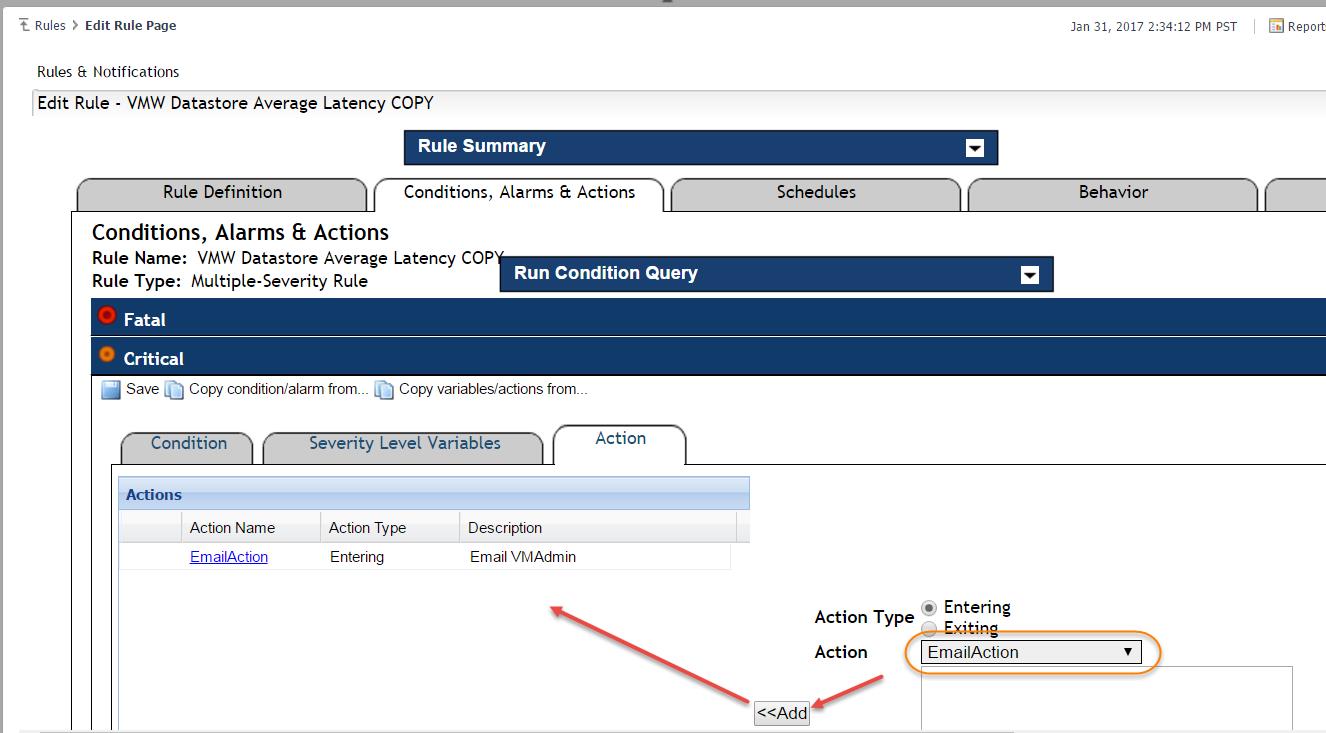1326x733 pixels.
Task: Click the red Fatal severity icon
Action: (x=107, y=317)
